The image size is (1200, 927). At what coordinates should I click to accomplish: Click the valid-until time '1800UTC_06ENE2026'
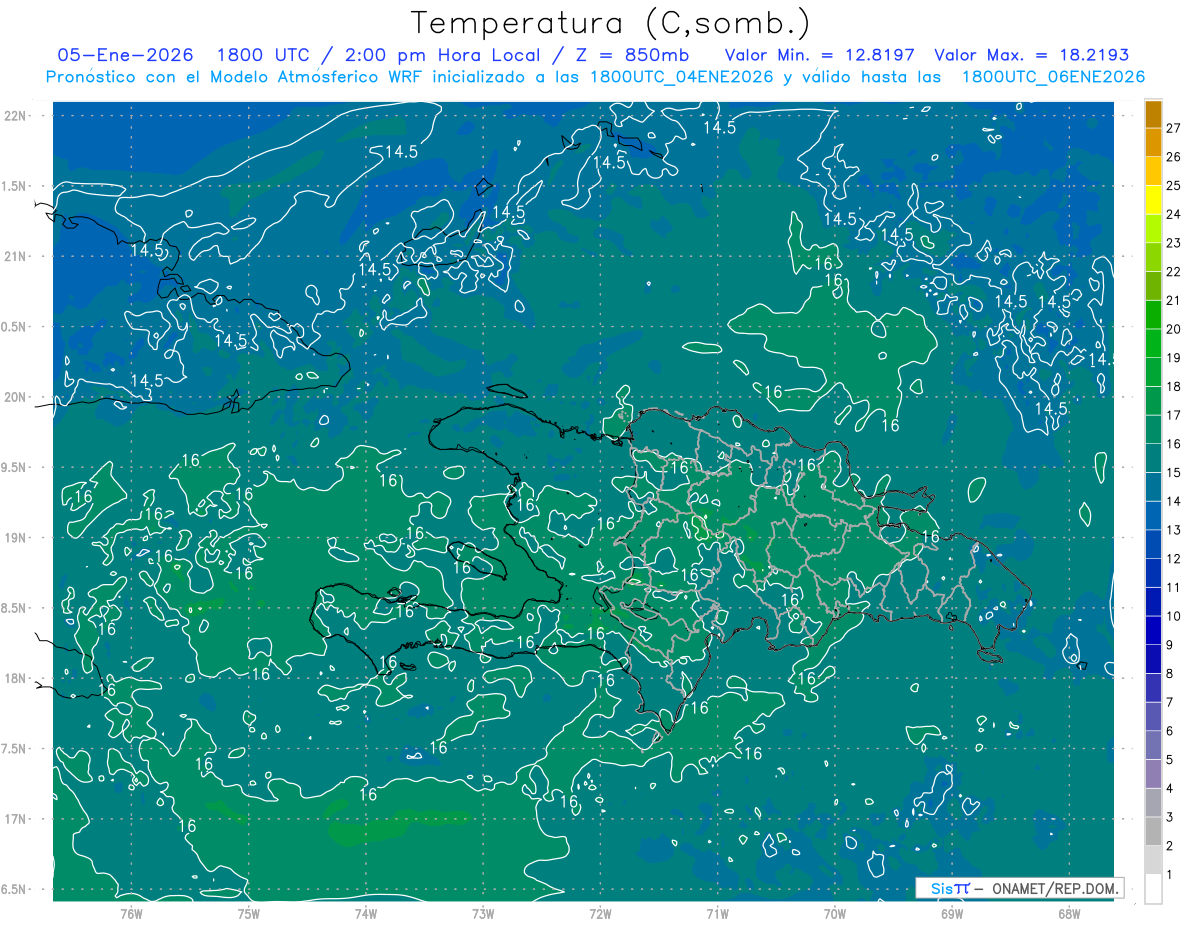click(1053, 77)
